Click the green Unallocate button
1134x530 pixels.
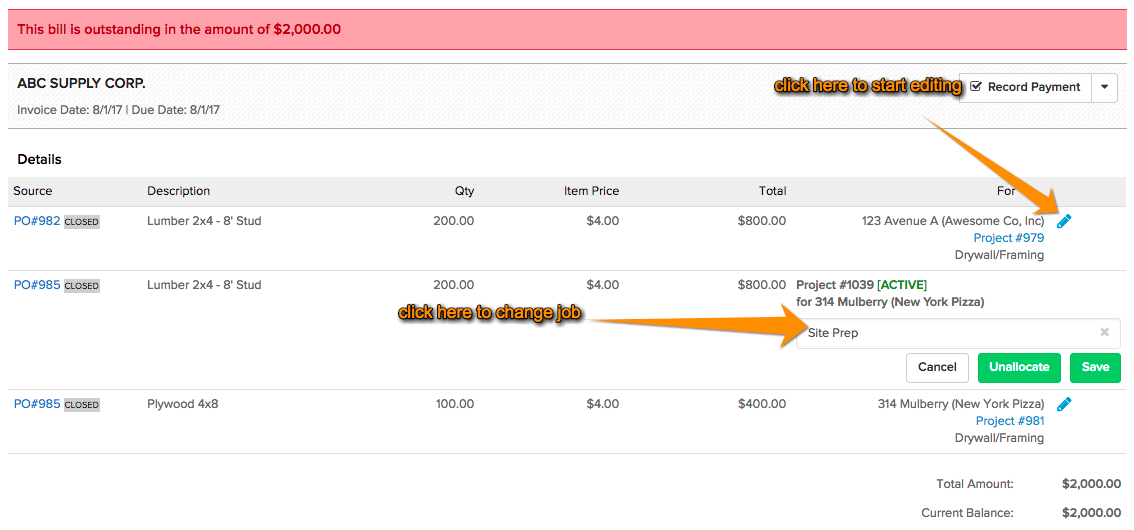1019,367
